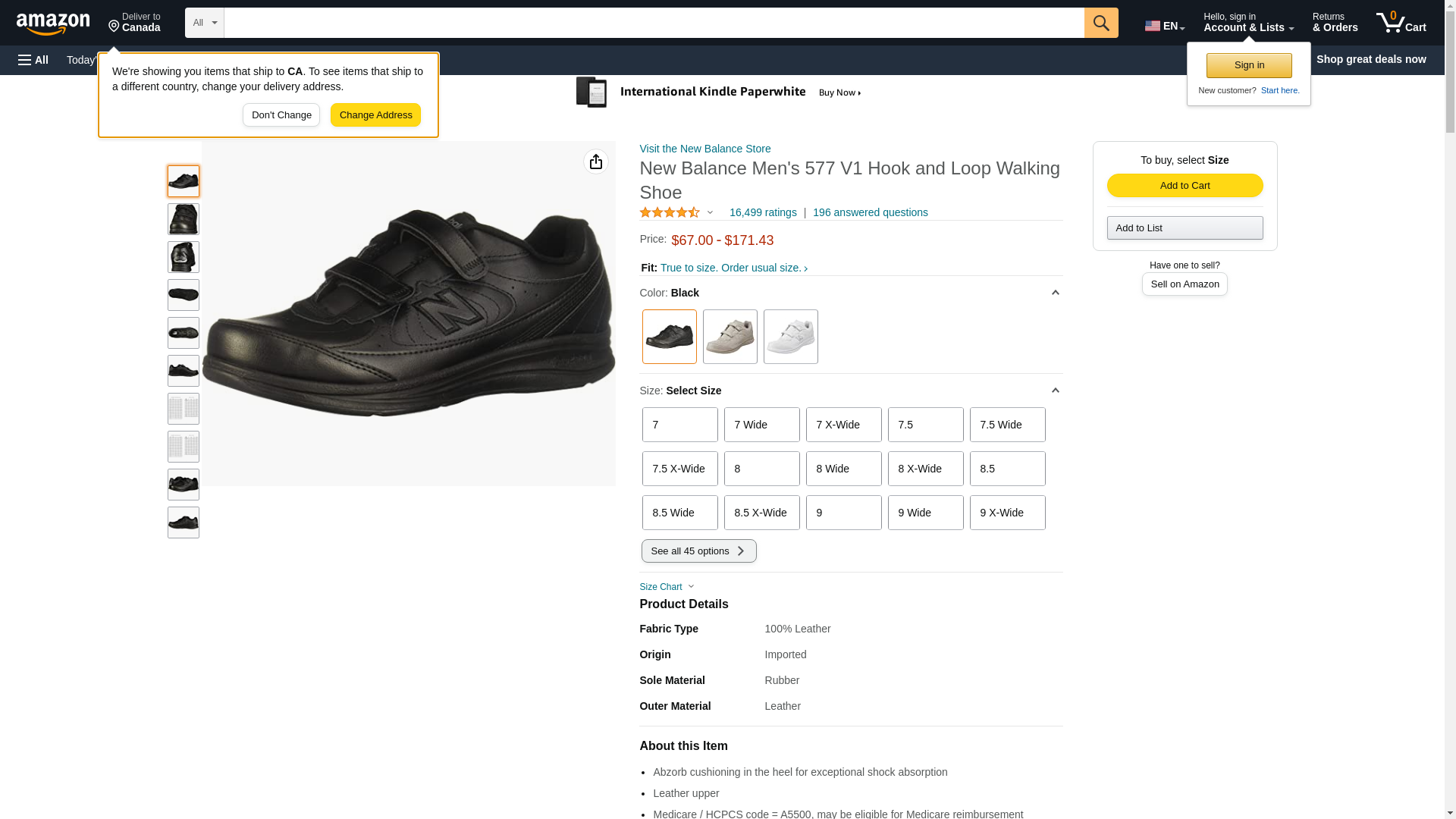
Task: Choose size 9 X-Wide
Action: pos(1006,513)
